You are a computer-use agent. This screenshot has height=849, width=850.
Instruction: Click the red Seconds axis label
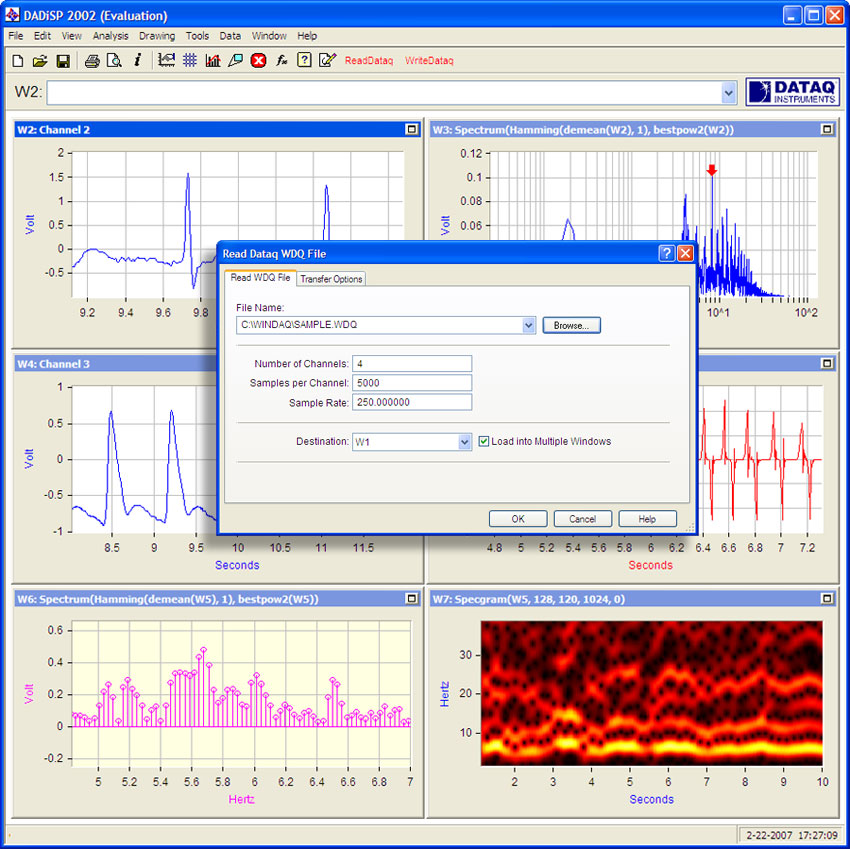point(651,565)
